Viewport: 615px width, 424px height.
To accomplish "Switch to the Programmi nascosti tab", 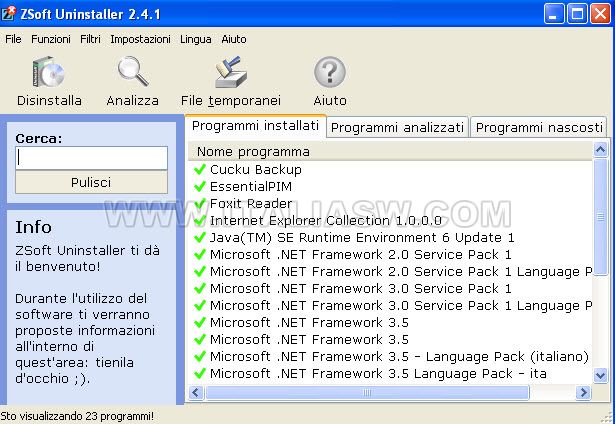I will 539,127.
